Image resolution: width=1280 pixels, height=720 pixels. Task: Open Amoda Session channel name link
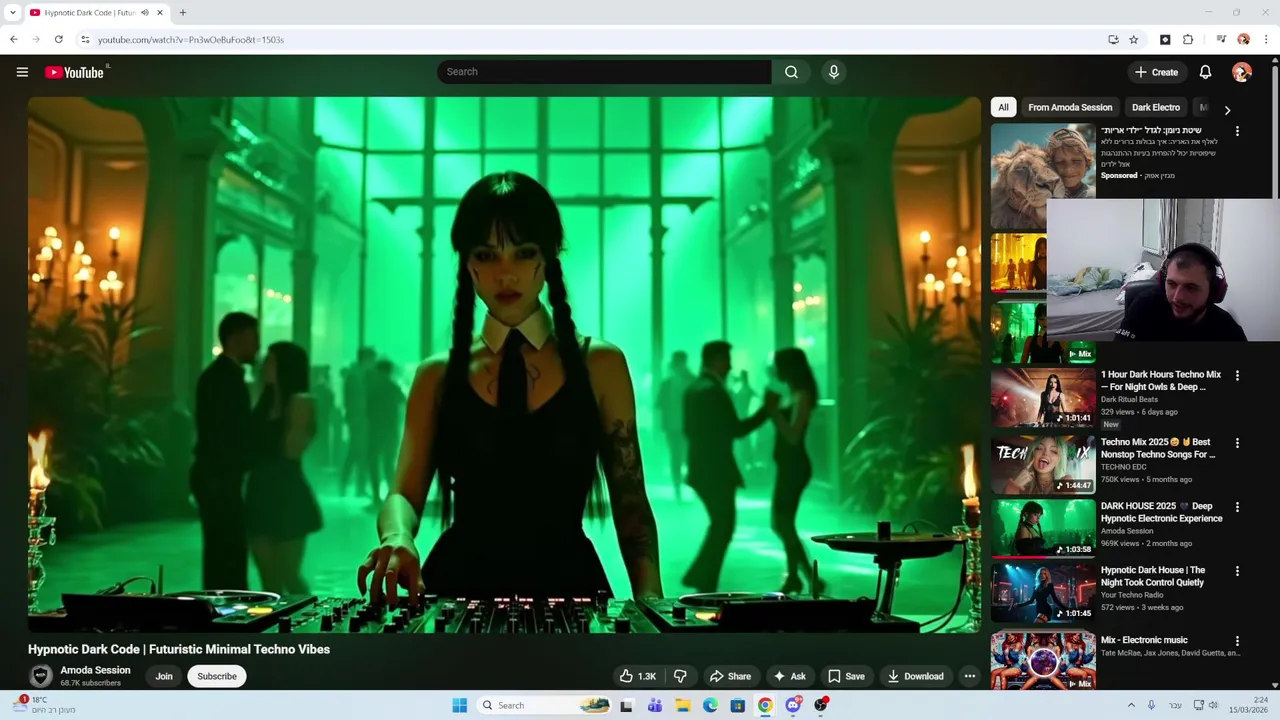[x=95, y=670]
